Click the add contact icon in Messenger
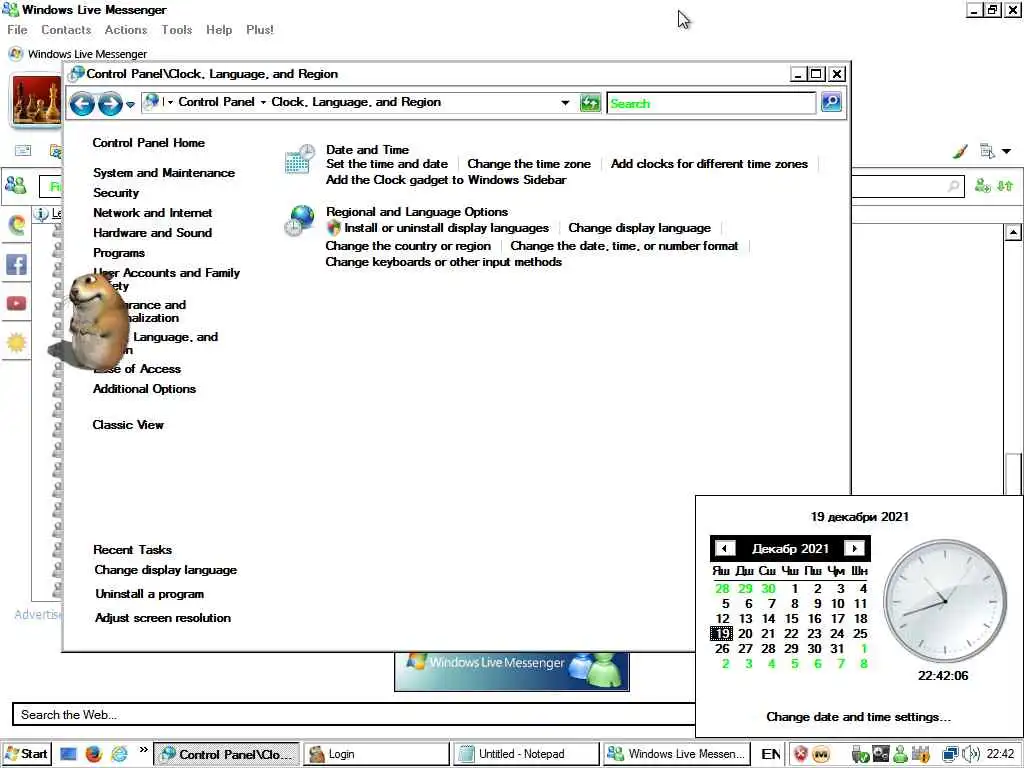 982,186
